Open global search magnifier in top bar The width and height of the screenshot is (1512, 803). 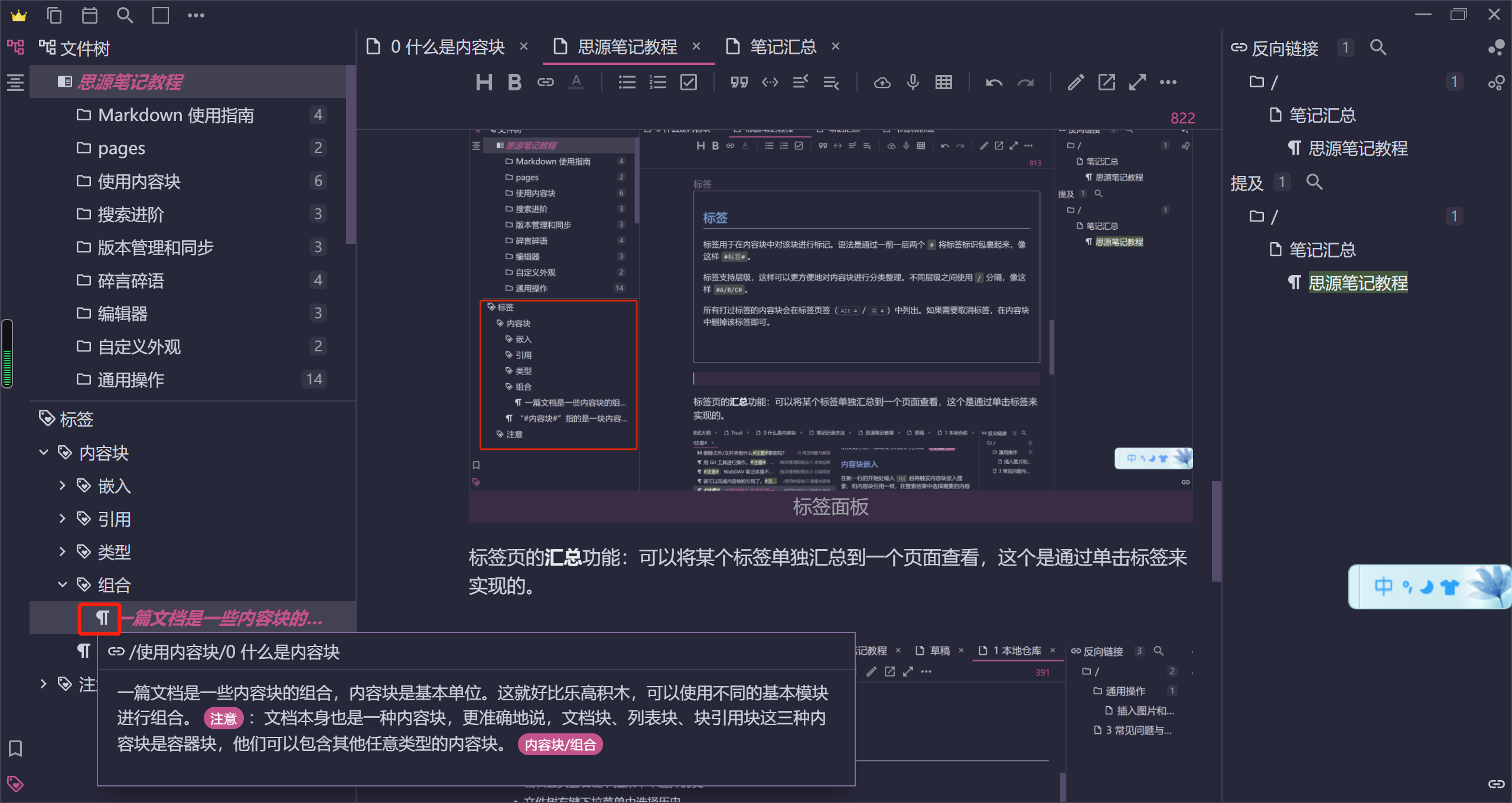(x=125, y=15)
